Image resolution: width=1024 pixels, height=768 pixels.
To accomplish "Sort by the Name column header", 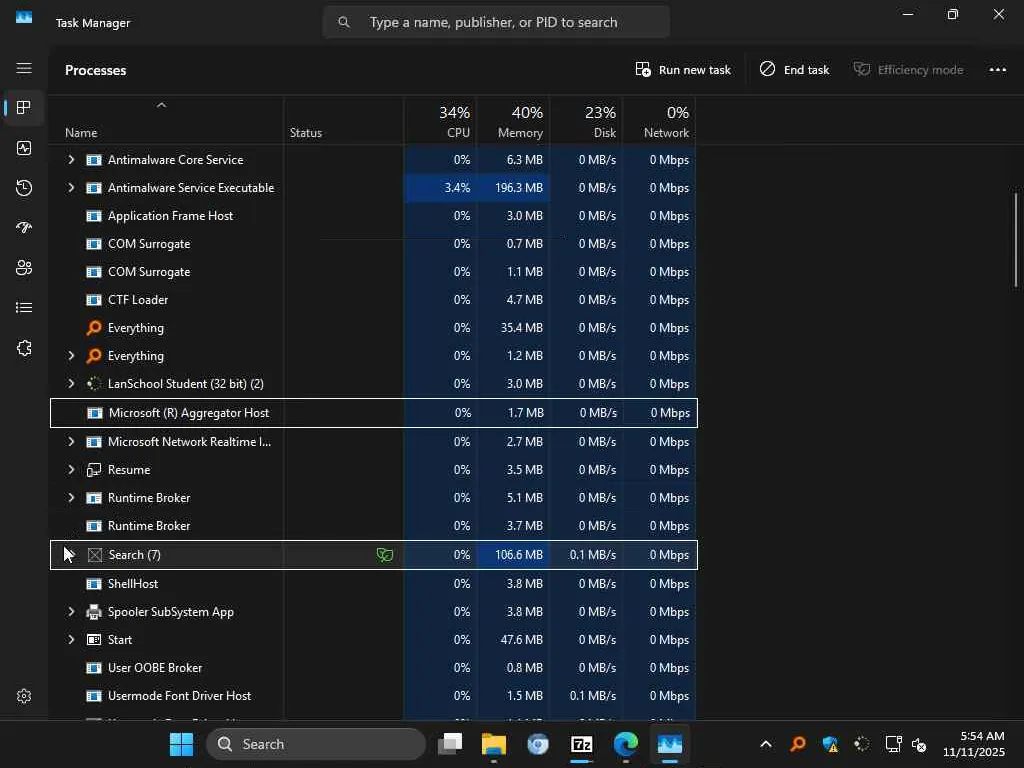I will [167, 121].
